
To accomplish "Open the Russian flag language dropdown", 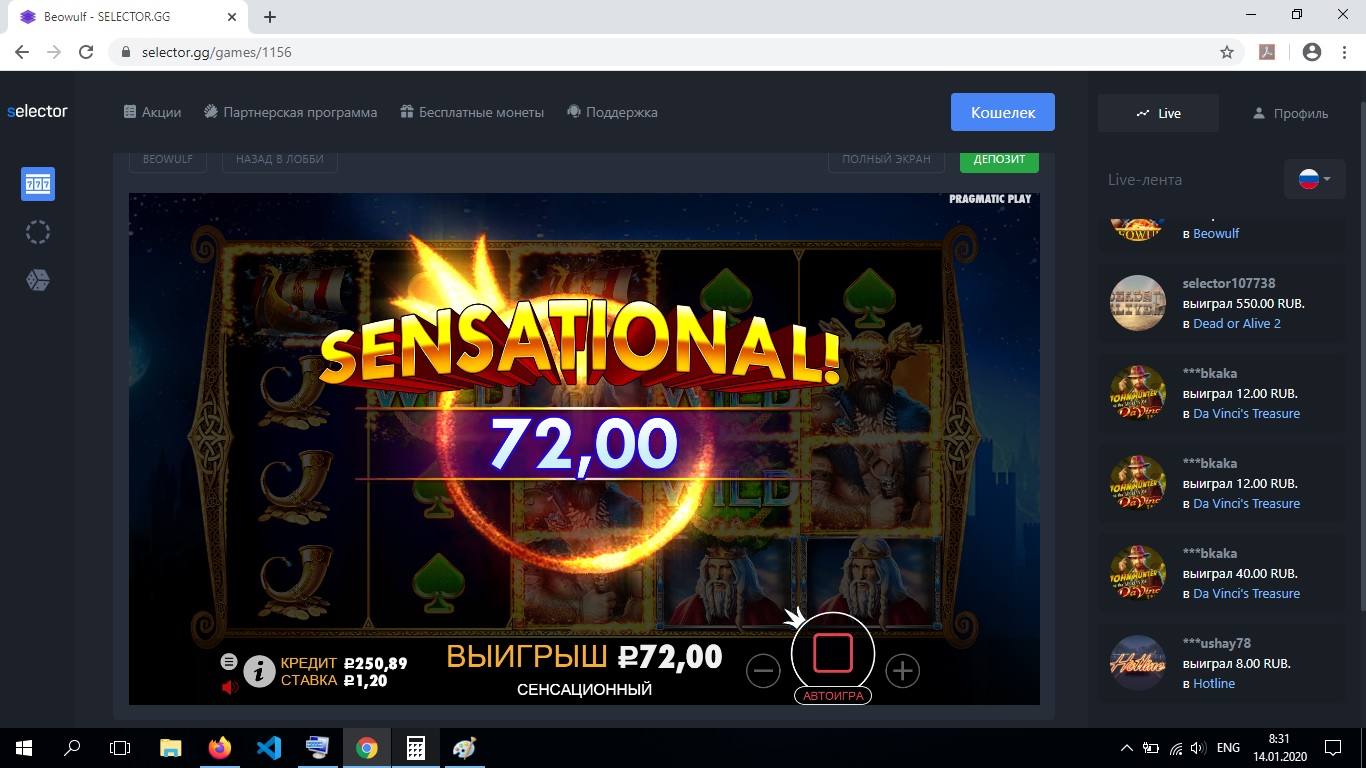I will [1315, 180].
